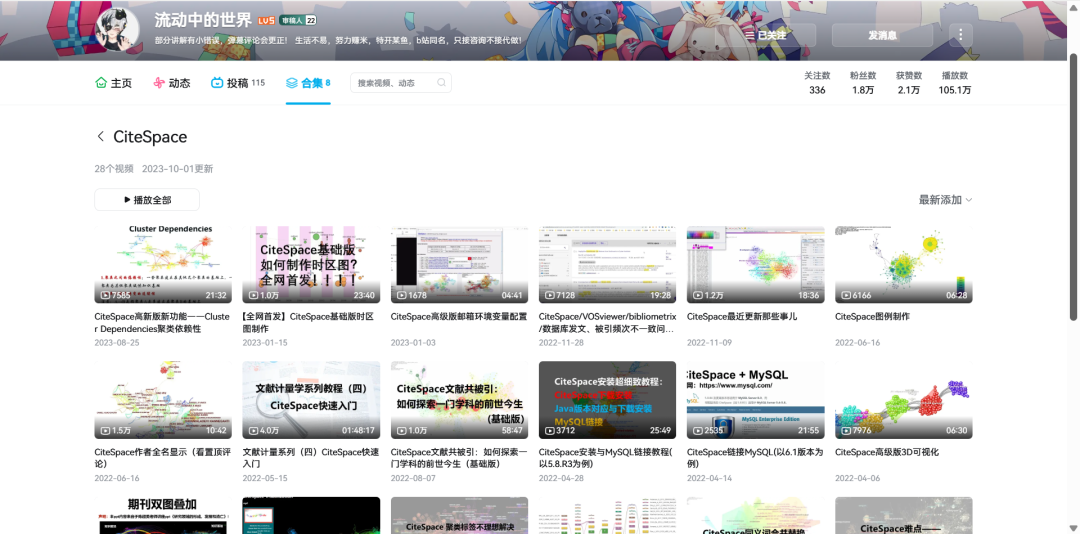The height and width of the screenshot is (534, 1080).
Task: Open the CiteSpace 聚类标签不理想解决 thumbnail
Action: [459, 515]
